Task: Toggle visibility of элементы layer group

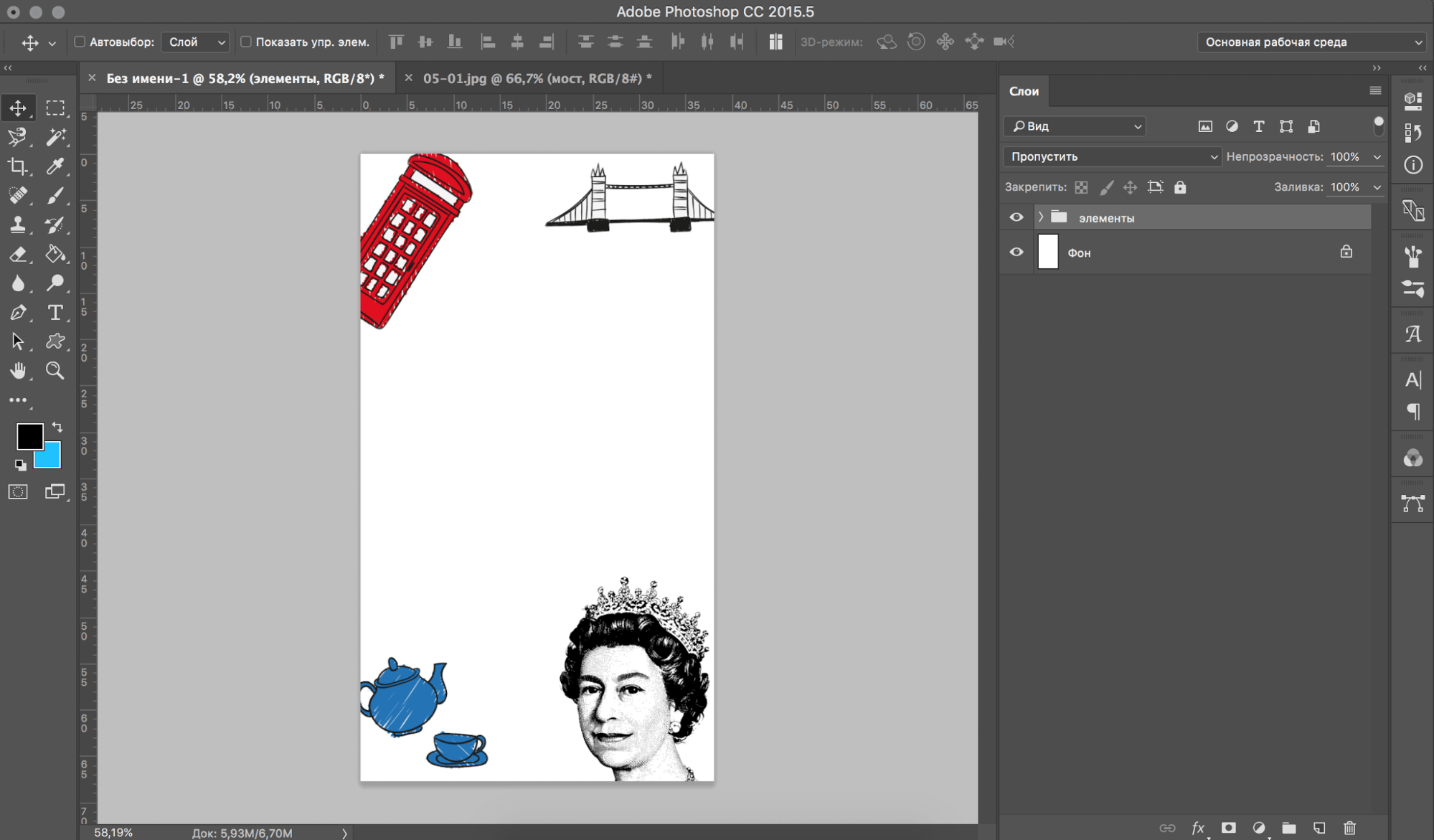Action: (1017, 217)
